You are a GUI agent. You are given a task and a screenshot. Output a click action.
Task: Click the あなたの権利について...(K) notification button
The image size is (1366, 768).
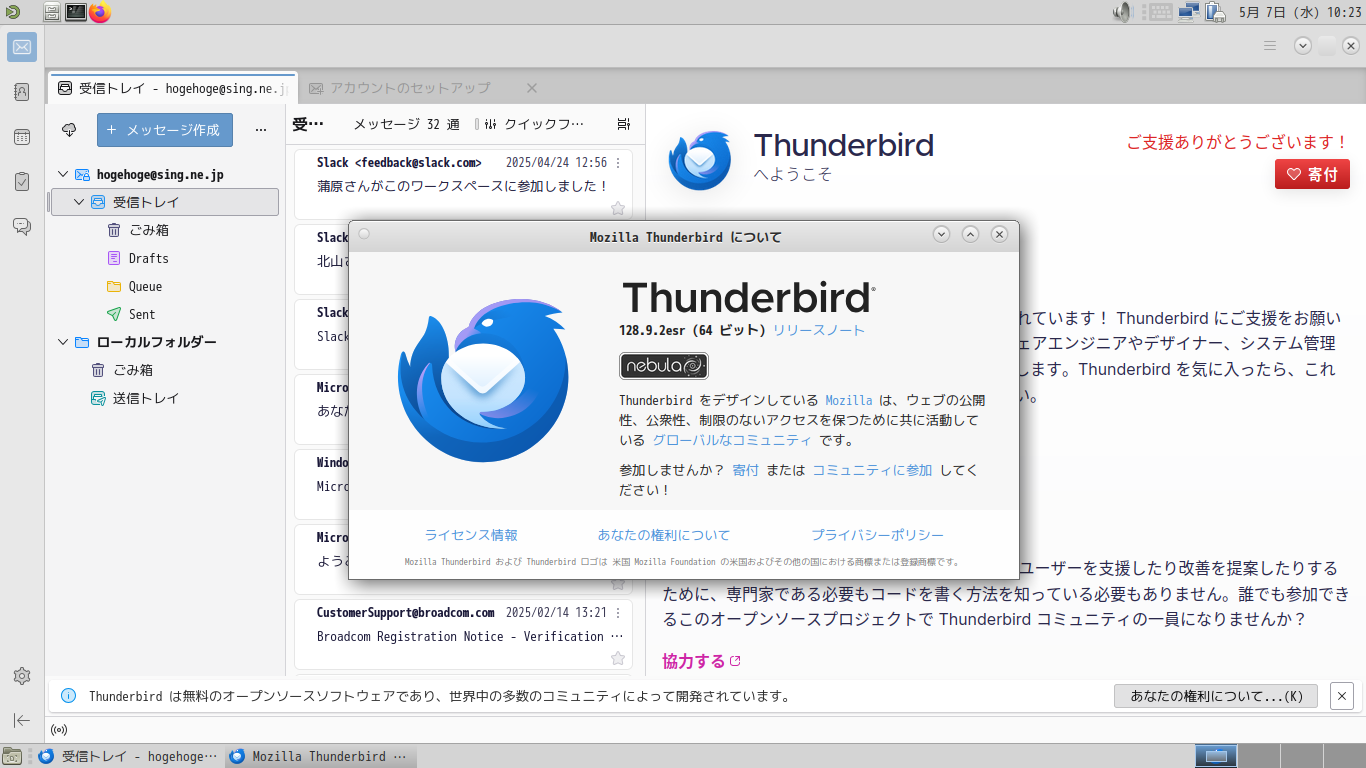(1216, 696)
